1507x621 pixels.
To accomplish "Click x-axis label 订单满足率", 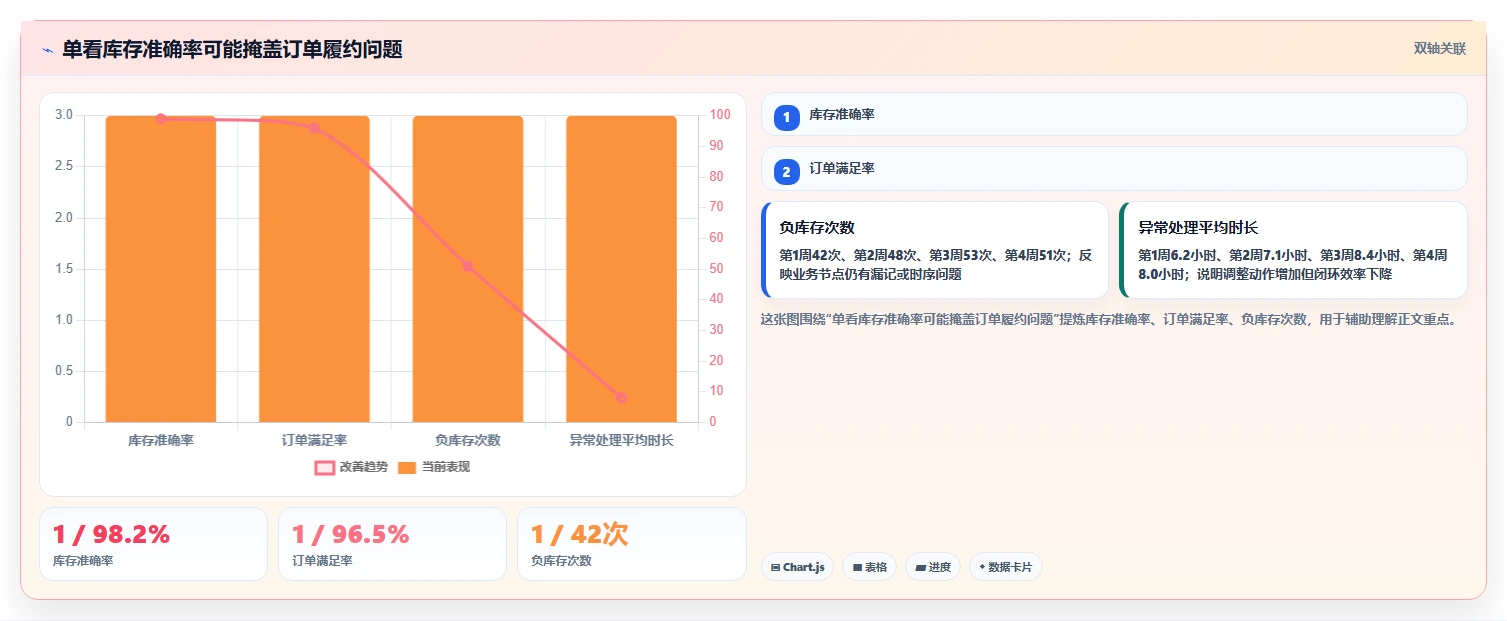I will (314, 440).
